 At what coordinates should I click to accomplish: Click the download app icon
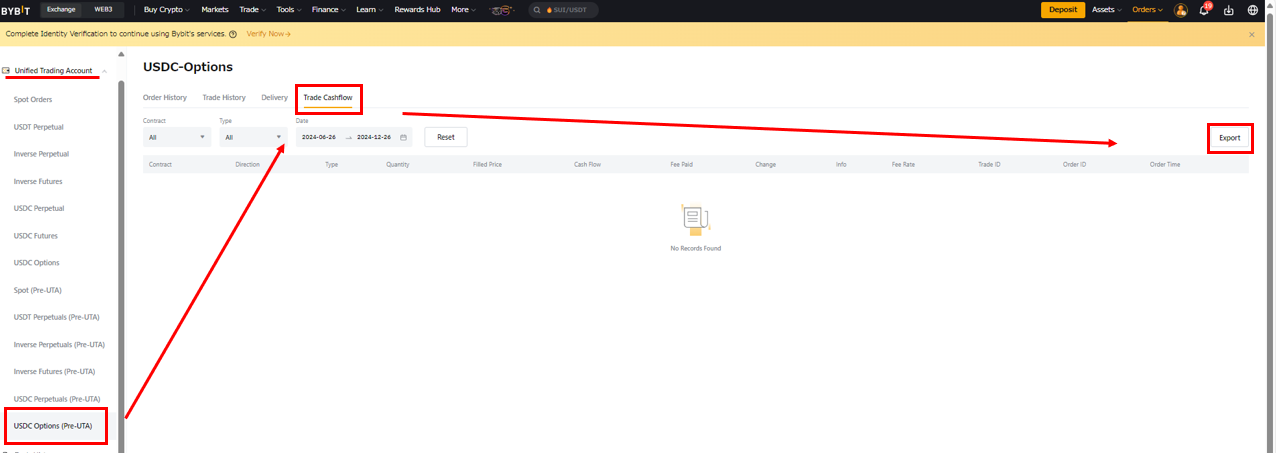[x=1229, y=10]
